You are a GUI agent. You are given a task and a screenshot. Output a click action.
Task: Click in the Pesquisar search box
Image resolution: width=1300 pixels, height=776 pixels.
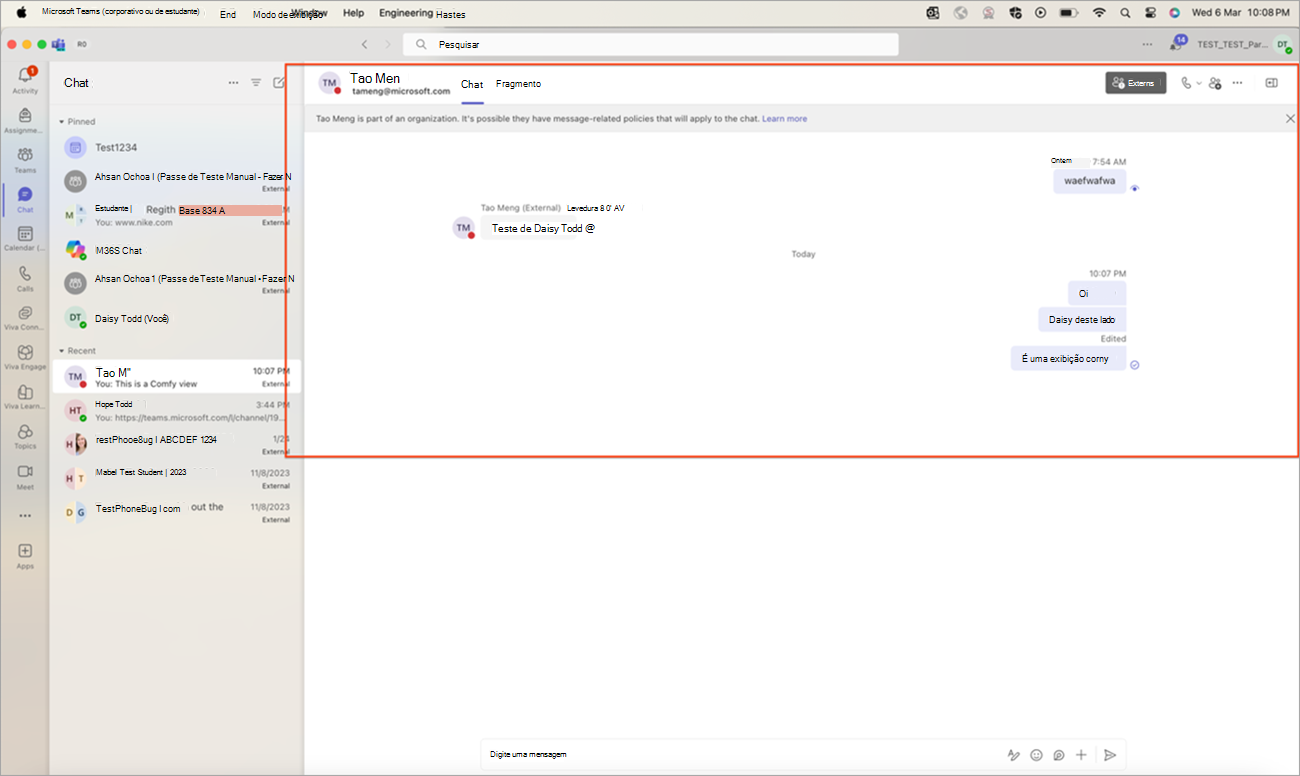point(650,44)
